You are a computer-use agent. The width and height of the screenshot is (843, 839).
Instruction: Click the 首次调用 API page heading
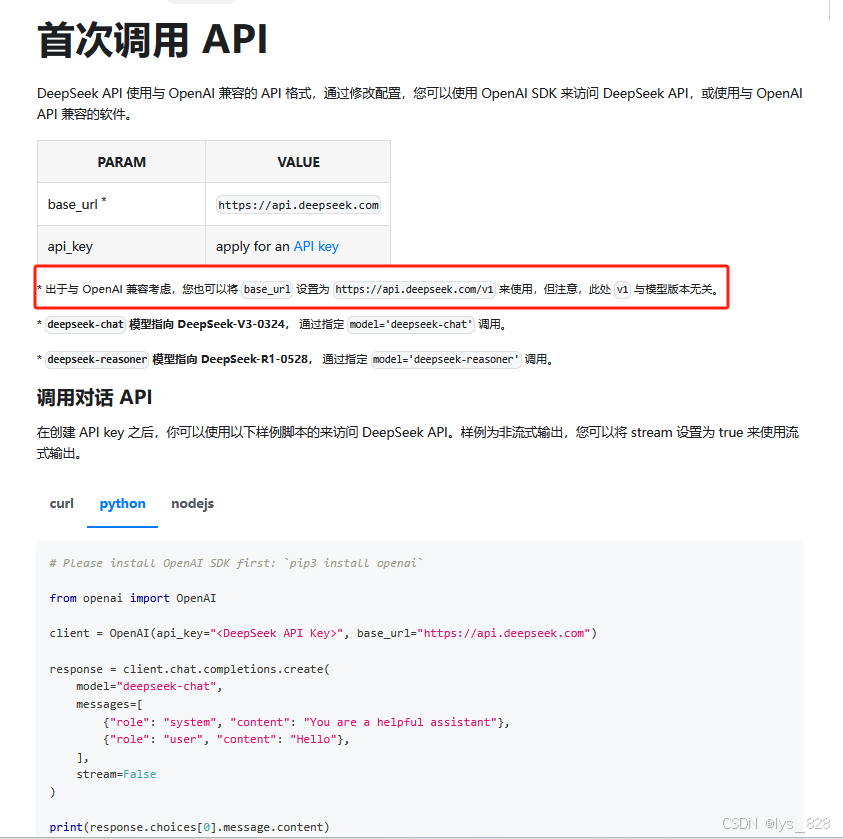pyautogui.click(x=152, y=40)
